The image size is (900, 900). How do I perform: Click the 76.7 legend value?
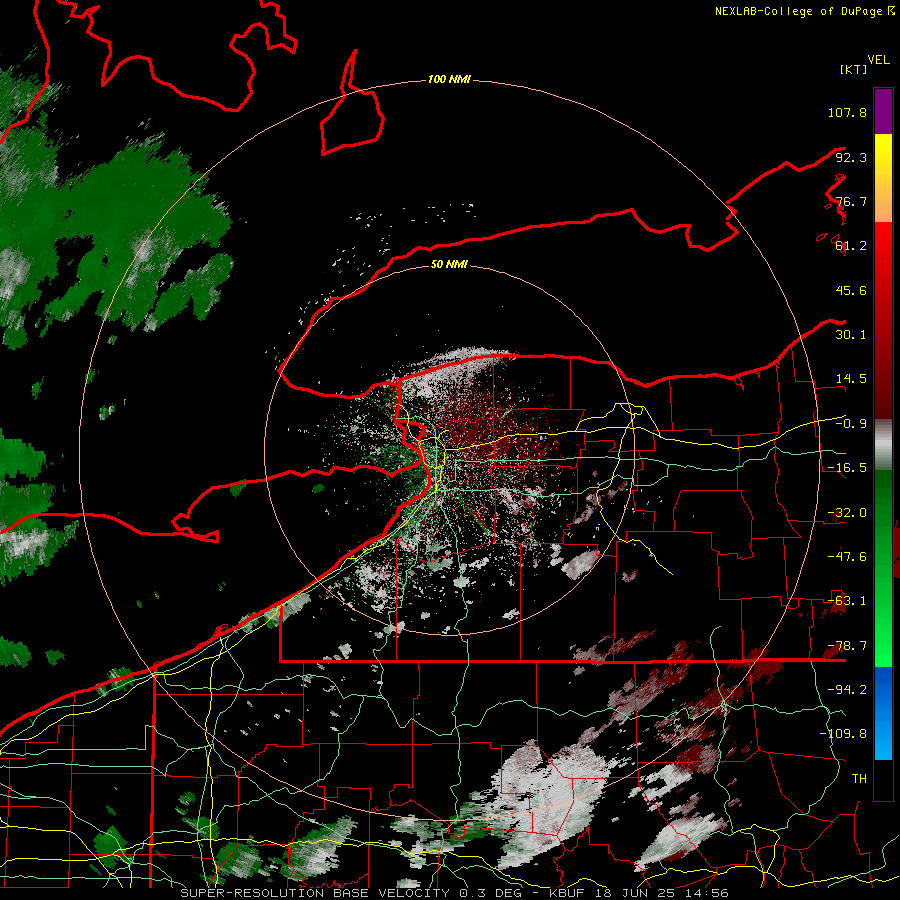click(x=851, y=201)
